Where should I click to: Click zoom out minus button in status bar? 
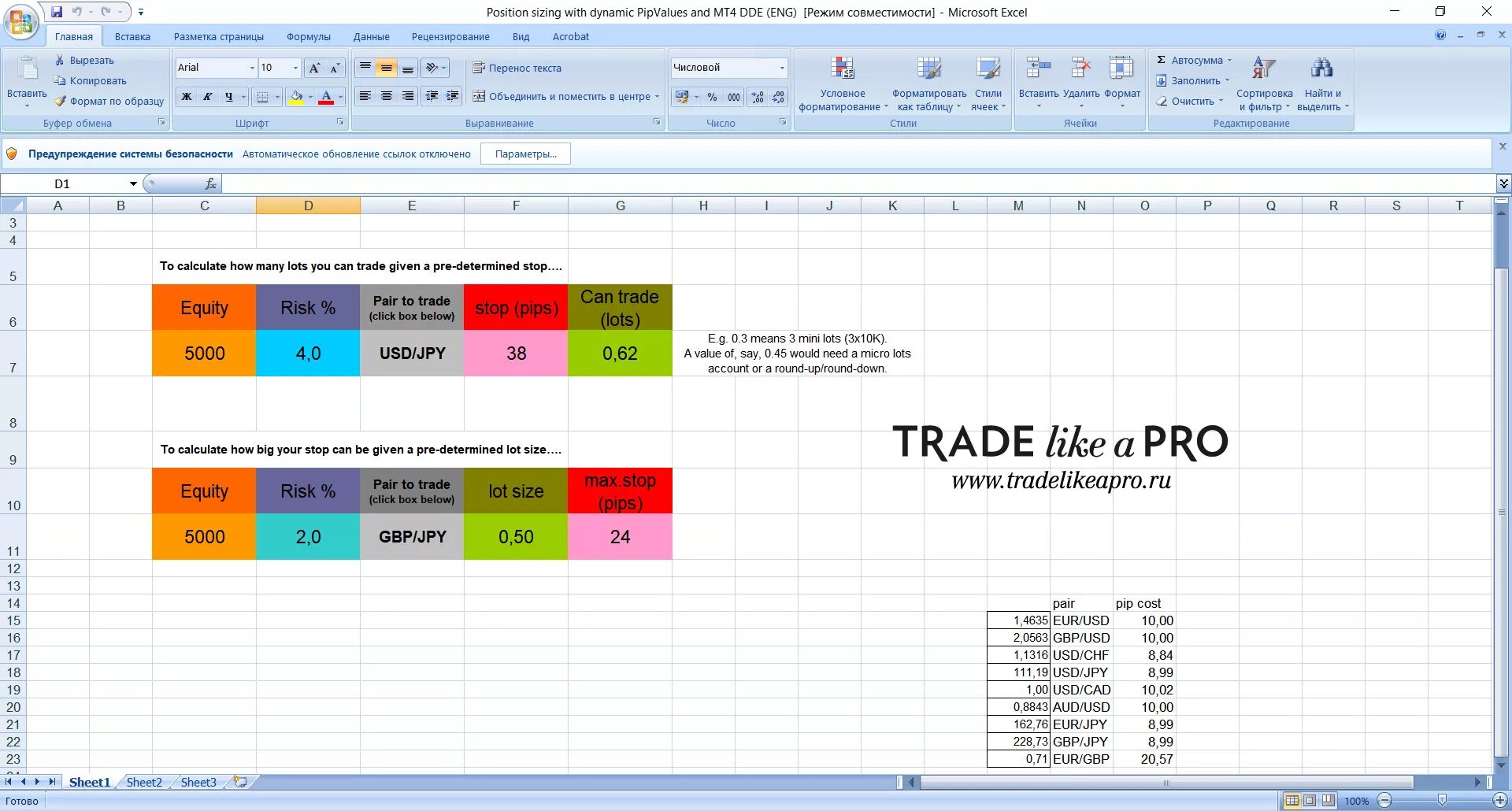pos(1384,801)
